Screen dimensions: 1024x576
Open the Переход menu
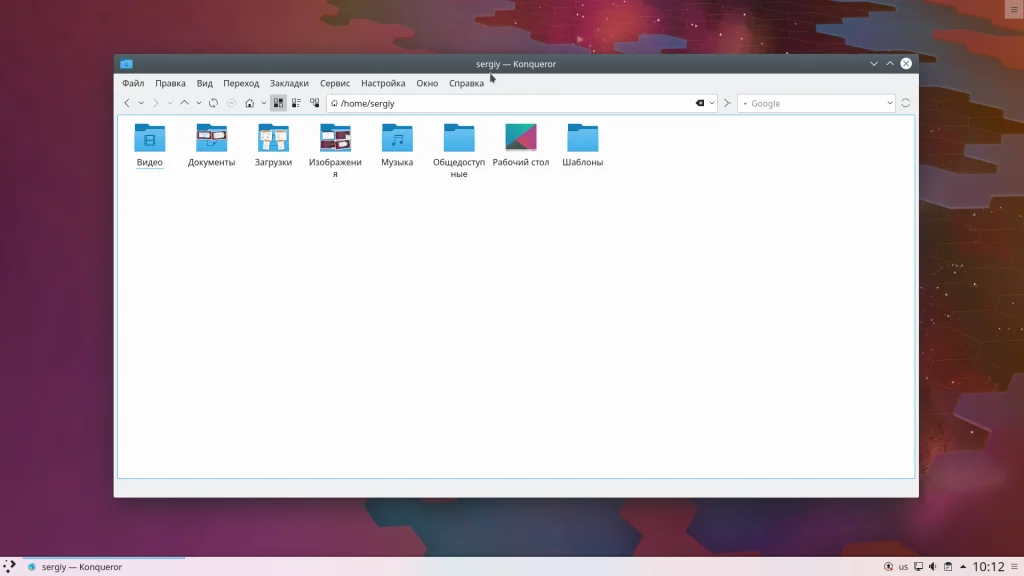pyautogui.click(x=241, y=83)
